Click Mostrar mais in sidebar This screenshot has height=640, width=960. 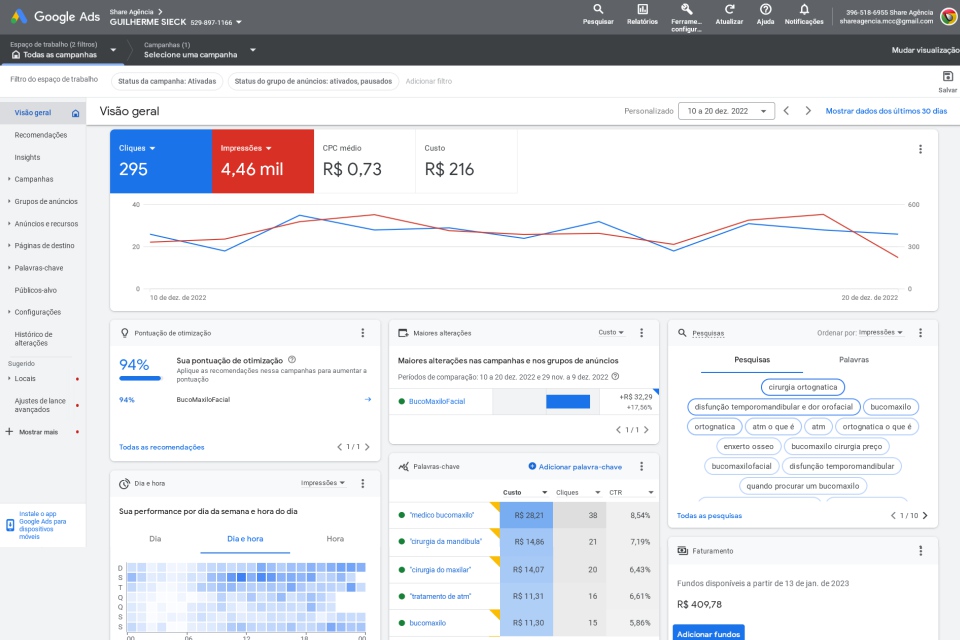click(x=38, y=432)
